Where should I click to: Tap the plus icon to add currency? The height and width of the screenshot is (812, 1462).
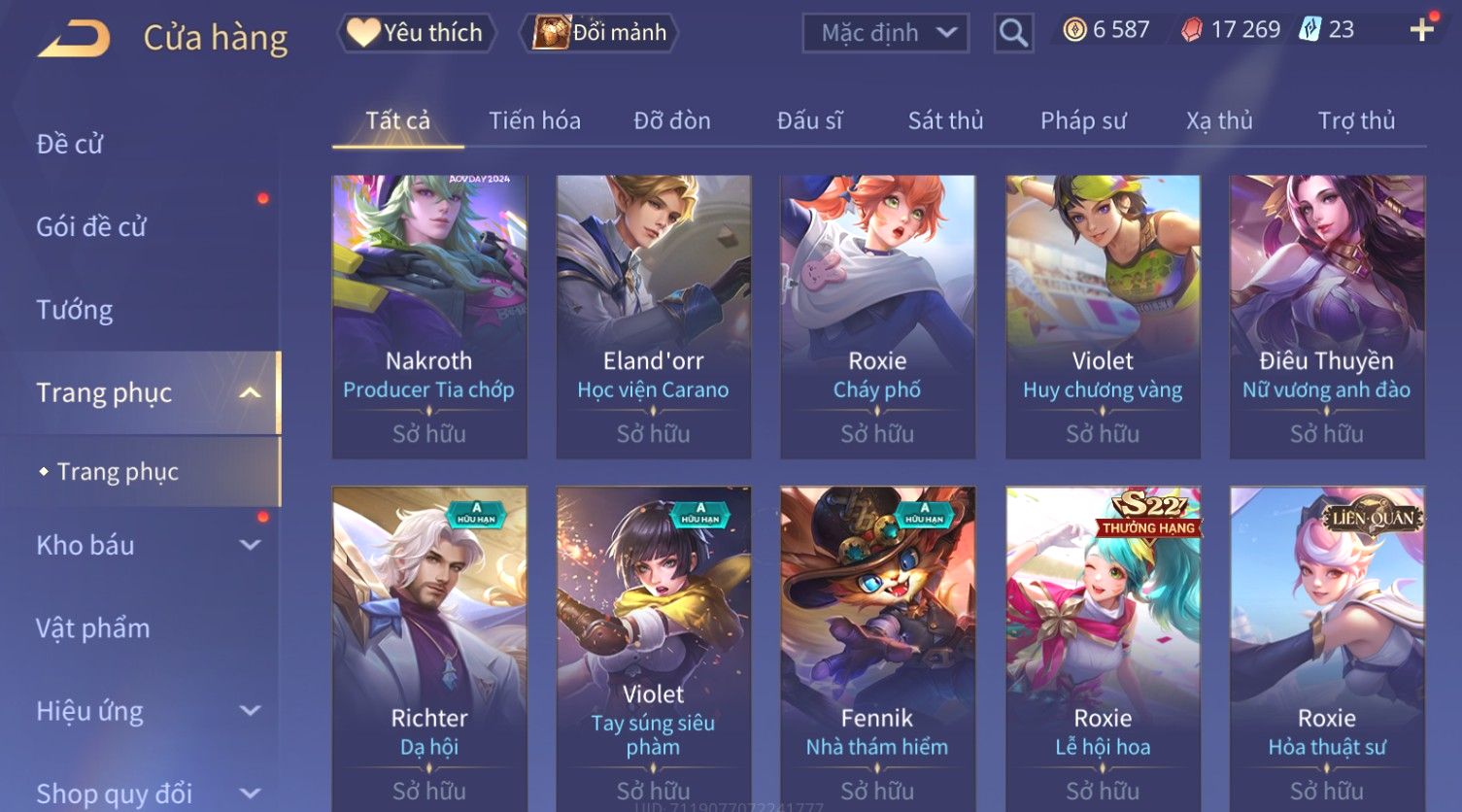point(1422,30)
